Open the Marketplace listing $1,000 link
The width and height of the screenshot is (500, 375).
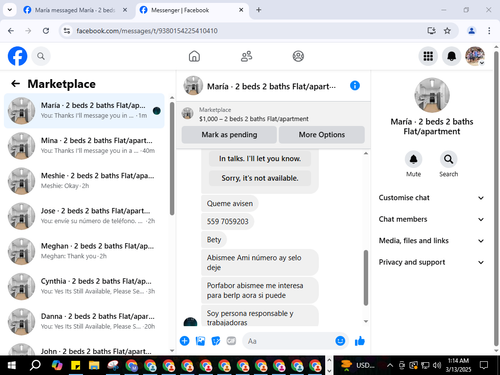pos(254,119)
